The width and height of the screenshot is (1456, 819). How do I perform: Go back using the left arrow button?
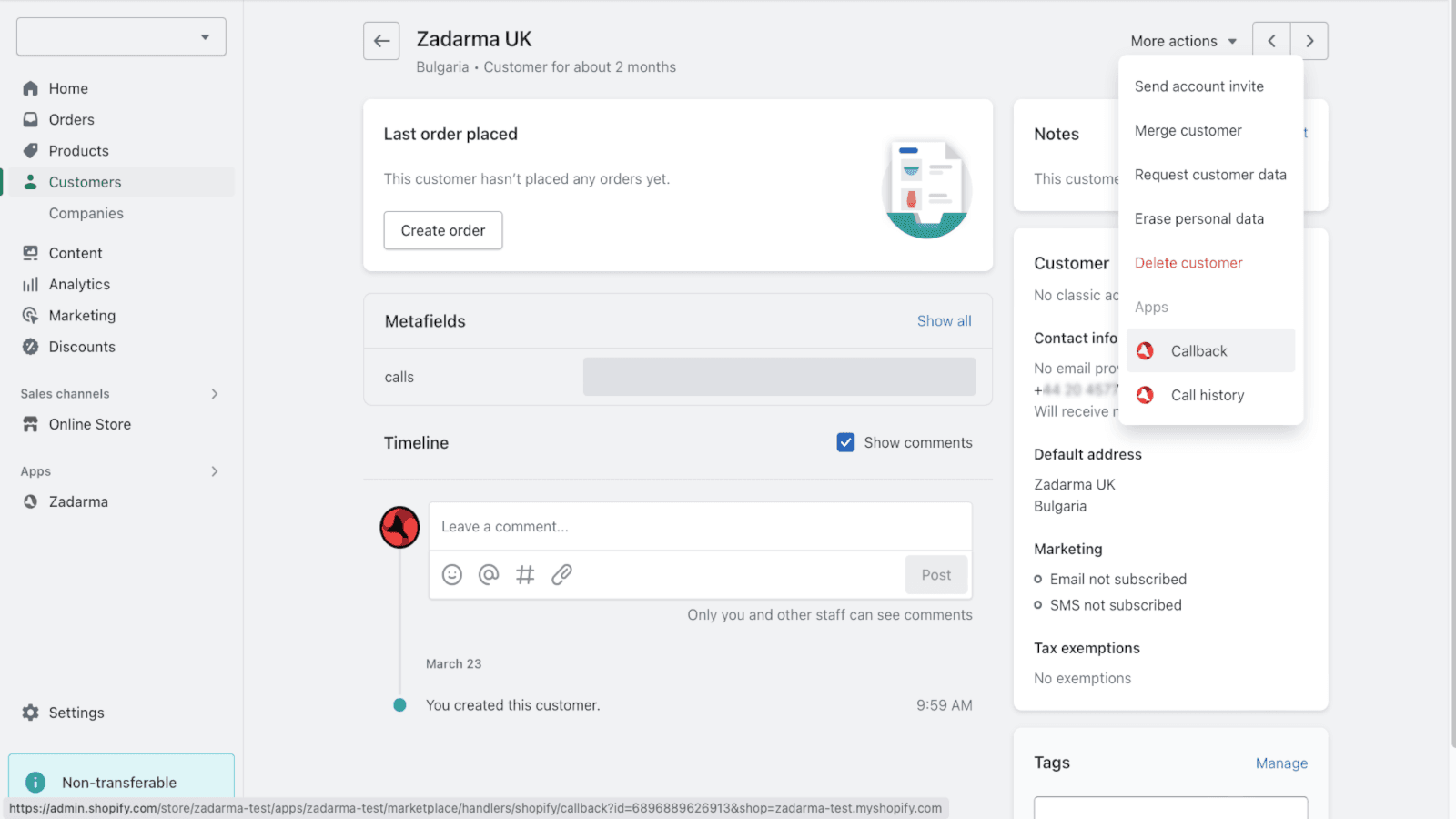click(381, 41)
